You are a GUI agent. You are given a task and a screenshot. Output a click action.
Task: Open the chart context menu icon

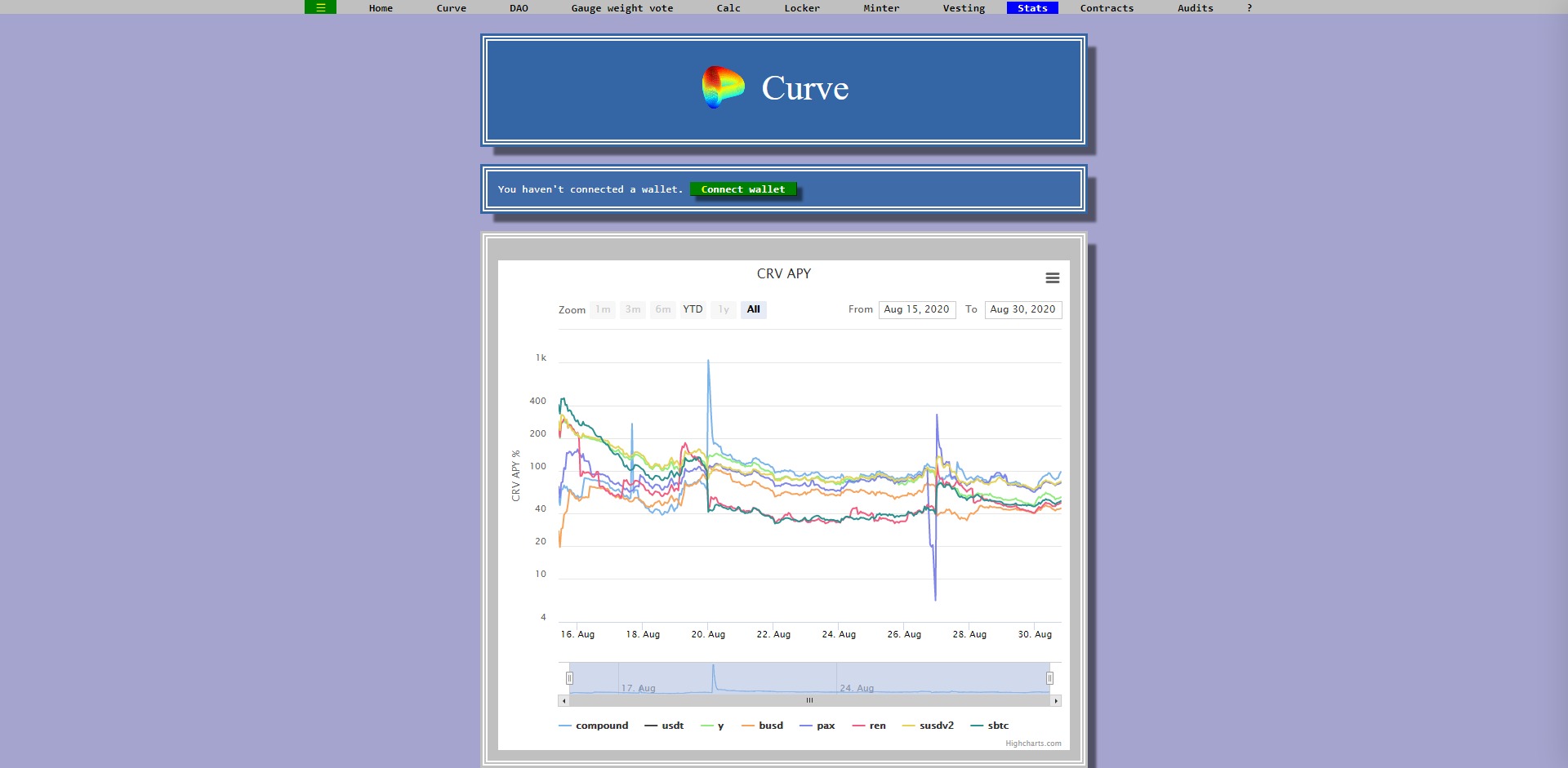(x=1053, y=278)
